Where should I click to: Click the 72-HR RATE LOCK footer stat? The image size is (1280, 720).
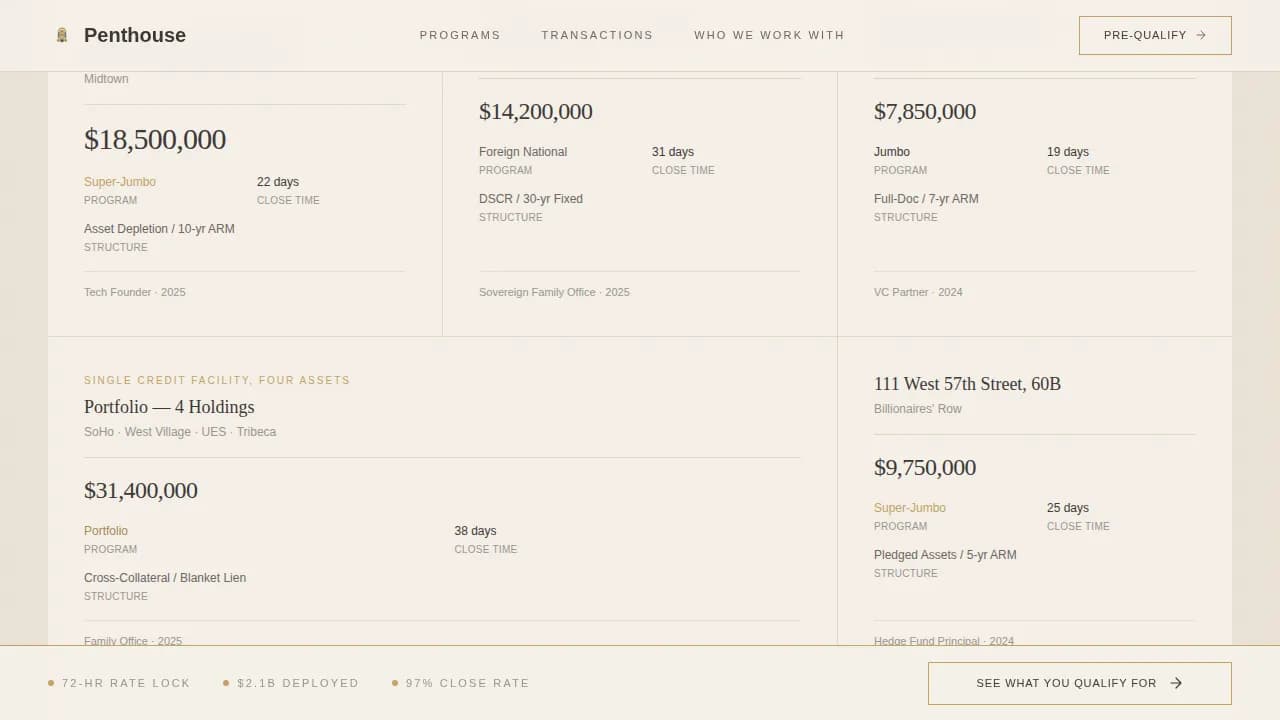coord(126,683)
